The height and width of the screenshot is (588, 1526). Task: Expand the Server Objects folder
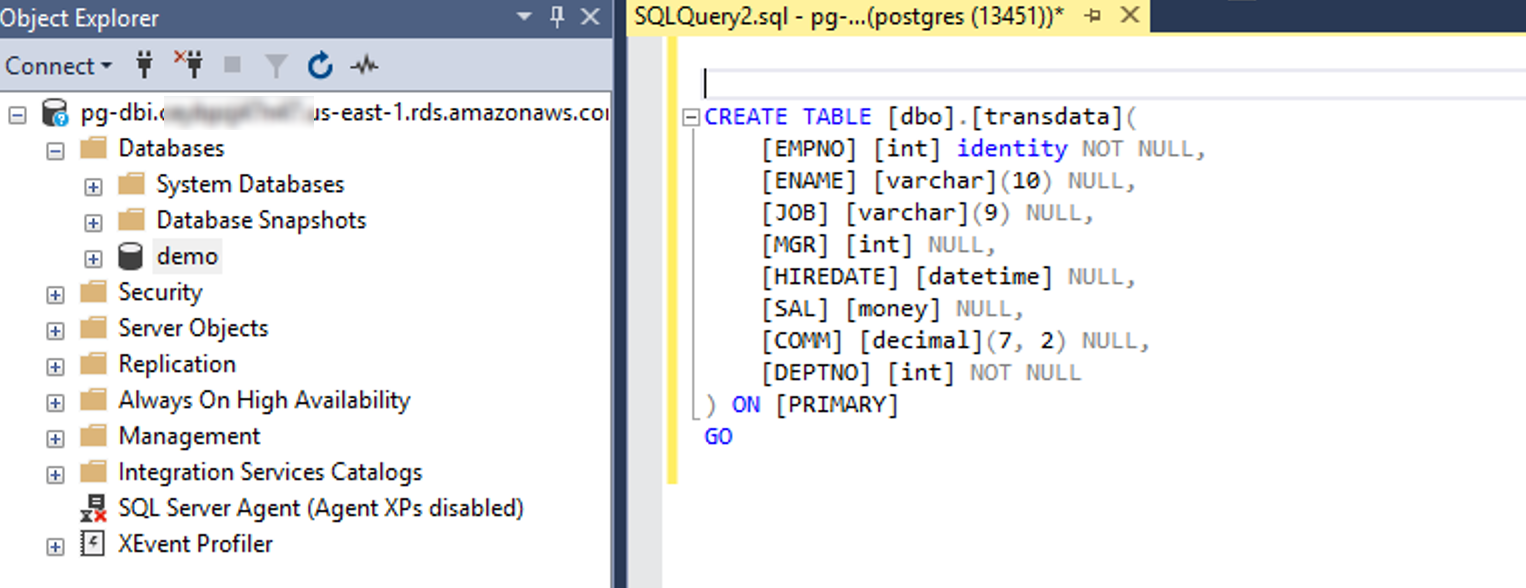pyautogui.click(x=55, y=330)
